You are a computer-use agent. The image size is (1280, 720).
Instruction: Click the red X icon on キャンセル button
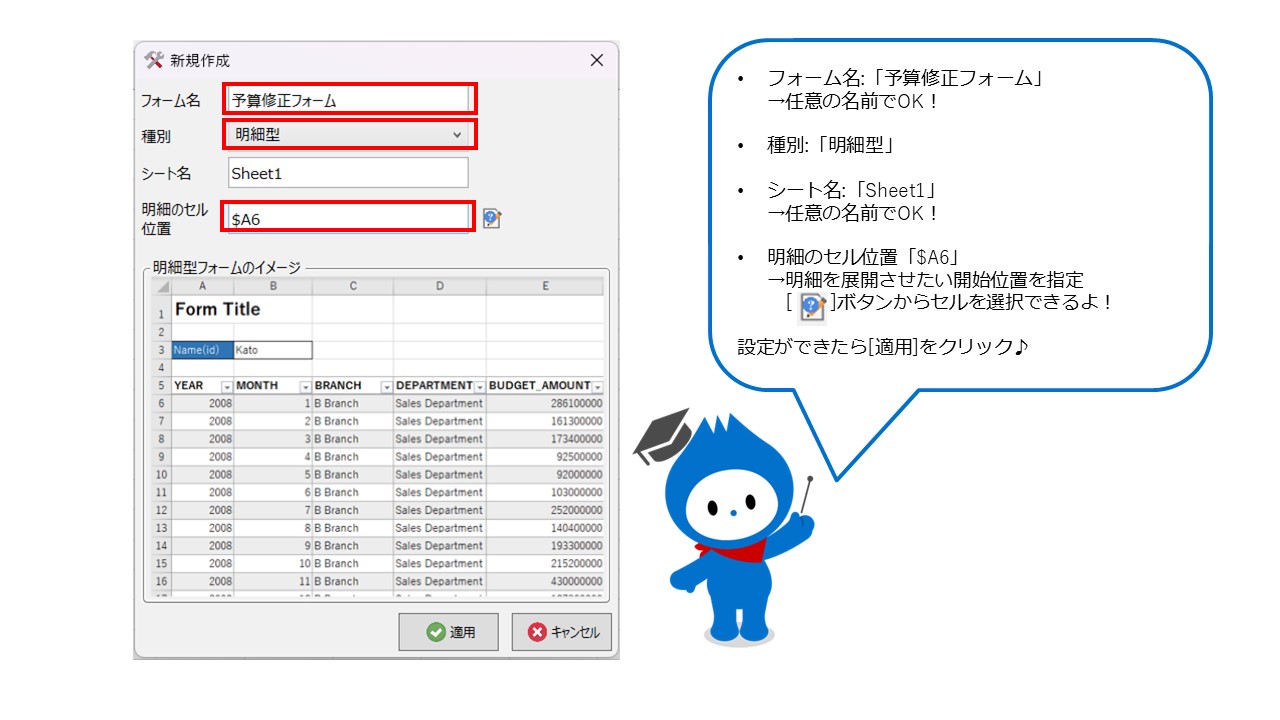538,632
